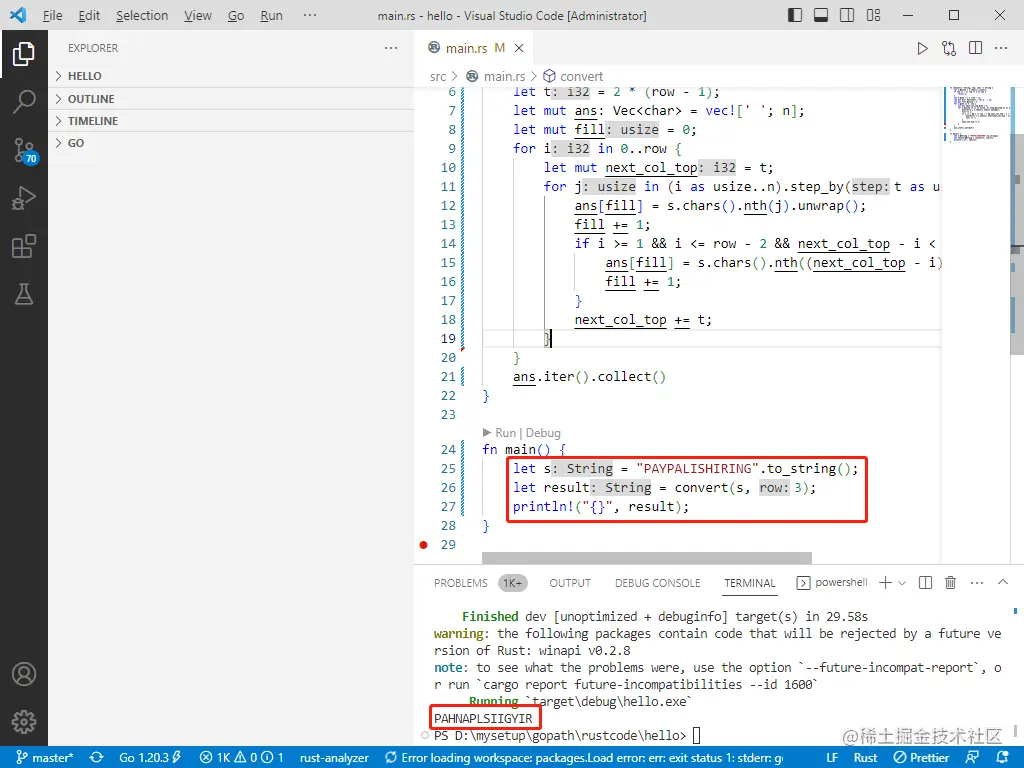Click the horizontal editor scrollbar
The image size is (1024, 768).
tap(647, 558)
